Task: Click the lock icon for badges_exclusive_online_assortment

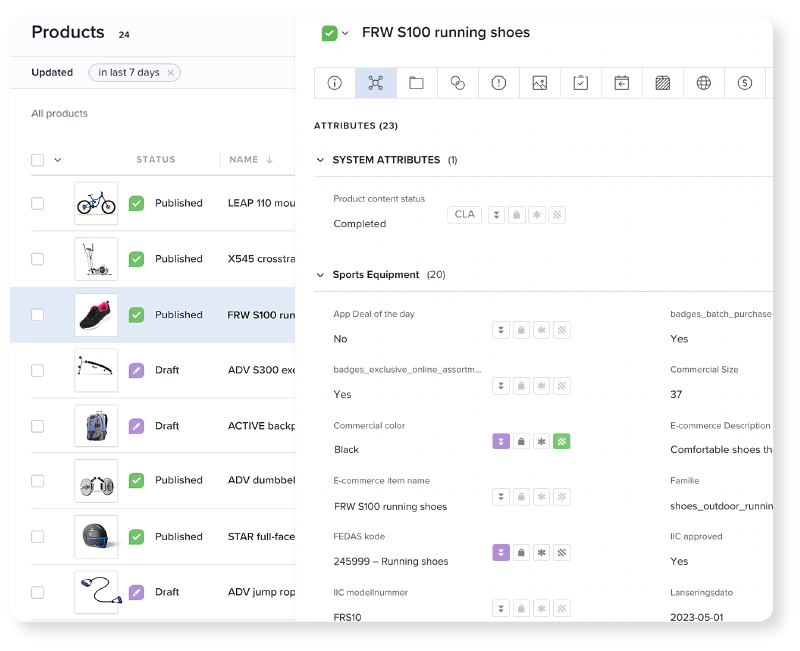Action: point(521,386)
